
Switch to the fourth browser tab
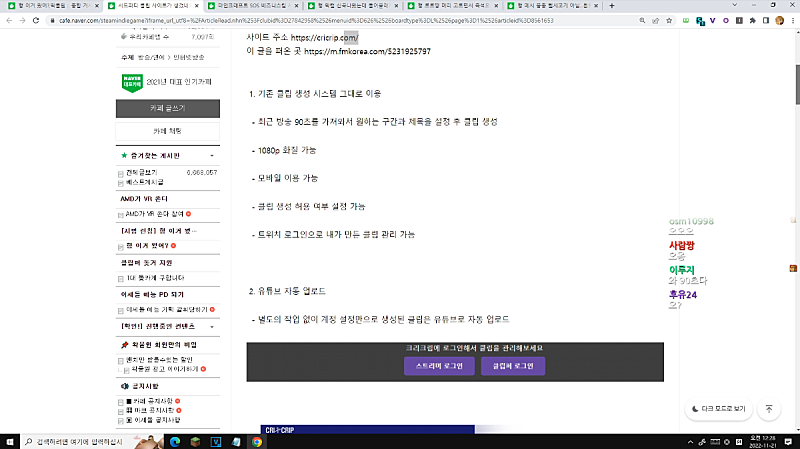click(353, 6)
